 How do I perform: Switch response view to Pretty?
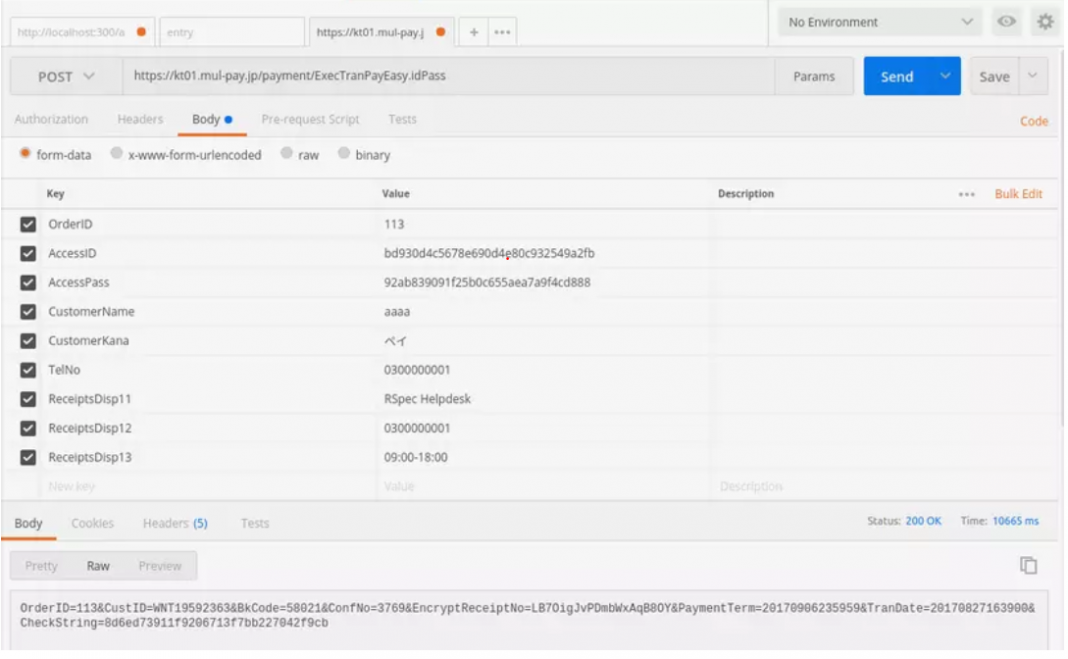click(41, 566)
